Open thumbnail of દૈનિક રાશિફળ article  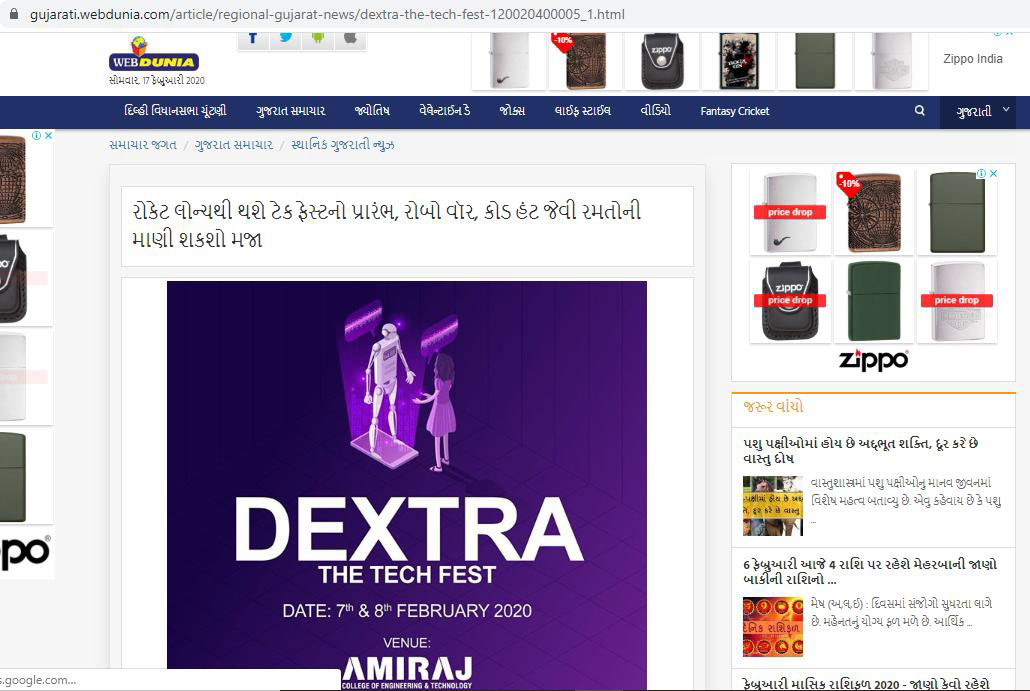(x=773, y=627)
